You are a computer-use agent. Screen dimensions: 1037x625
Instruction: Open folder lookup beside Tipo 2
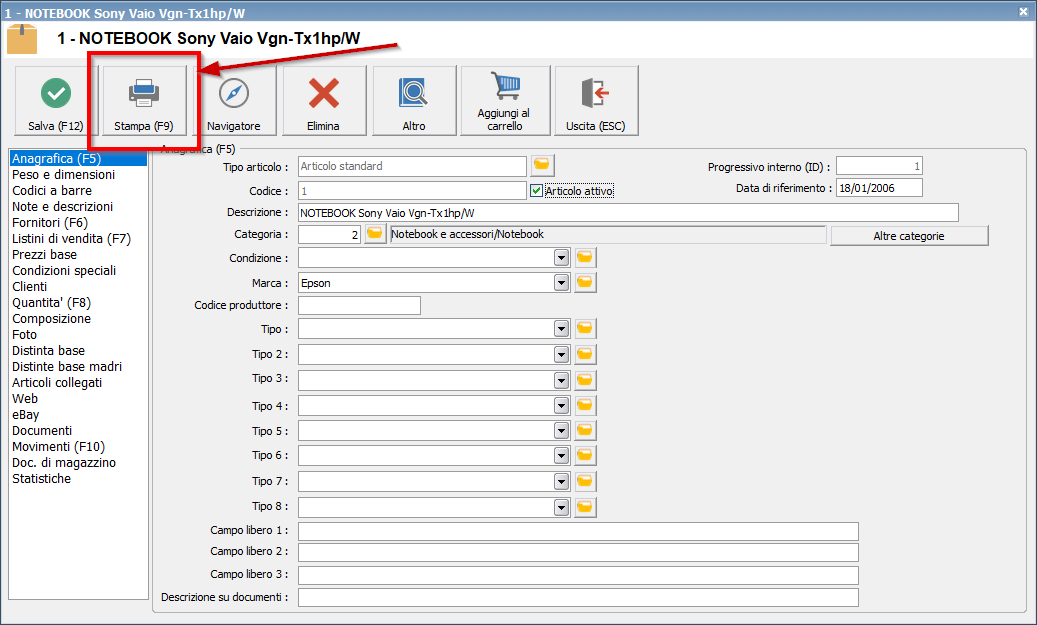point(585,354)
